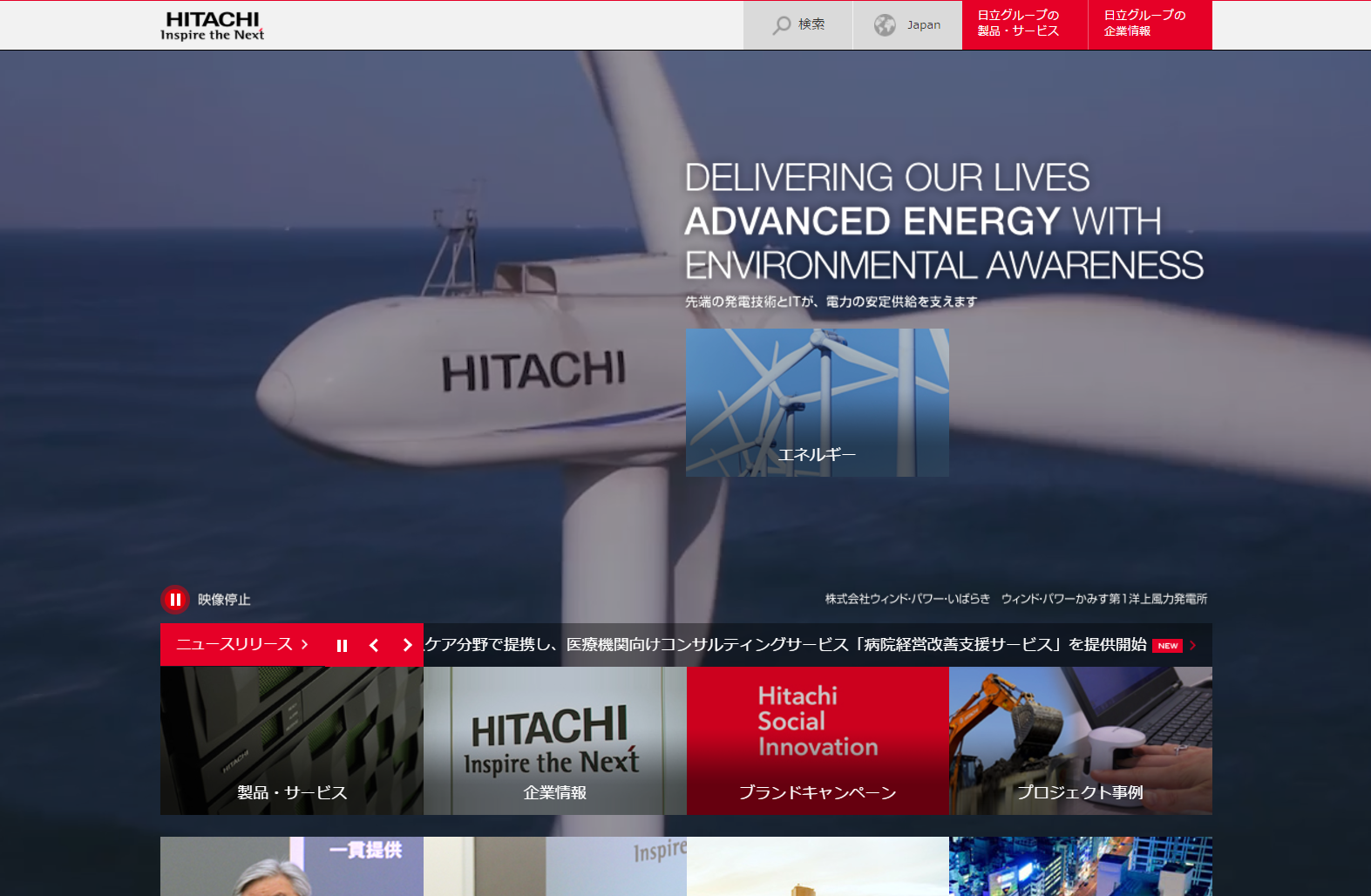Pause the background video with the red button

coord(175,600)
